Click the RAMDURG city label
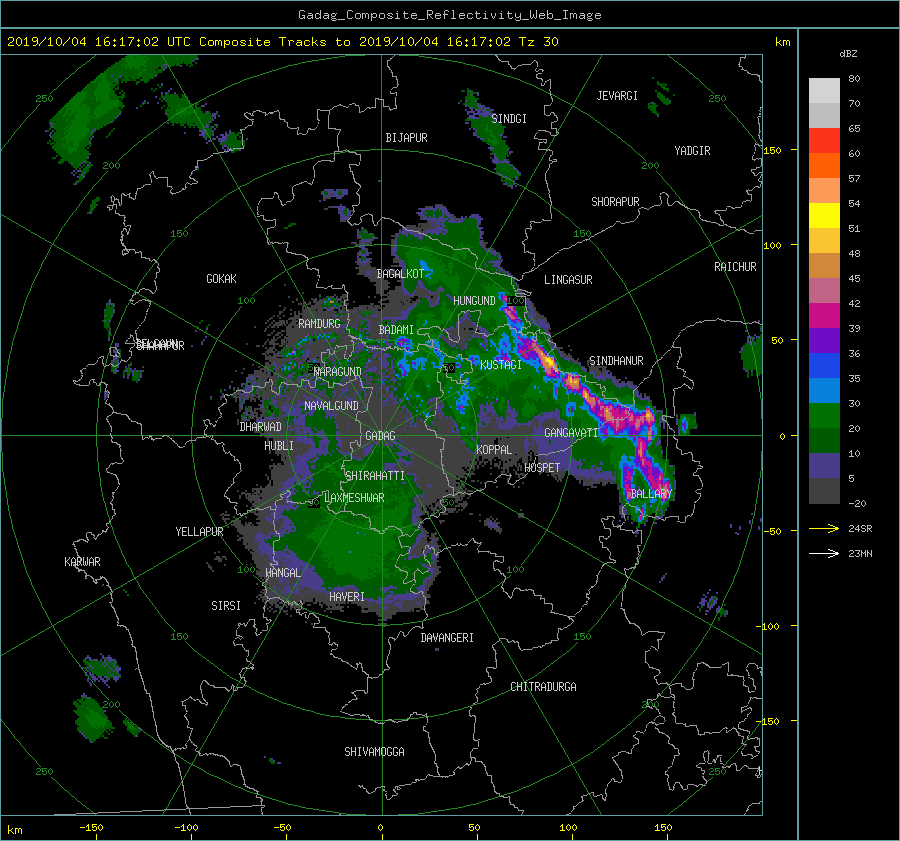Viewport: 900px width, 841px height. click(x=319, y=324)
